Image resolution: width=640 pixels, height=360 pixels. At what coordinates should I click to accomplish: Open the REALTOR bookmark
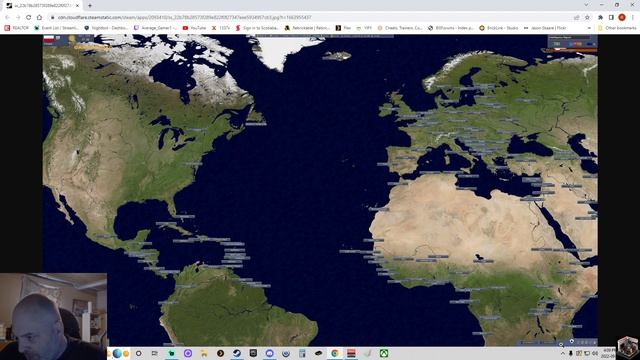click(x=17, y=28)
